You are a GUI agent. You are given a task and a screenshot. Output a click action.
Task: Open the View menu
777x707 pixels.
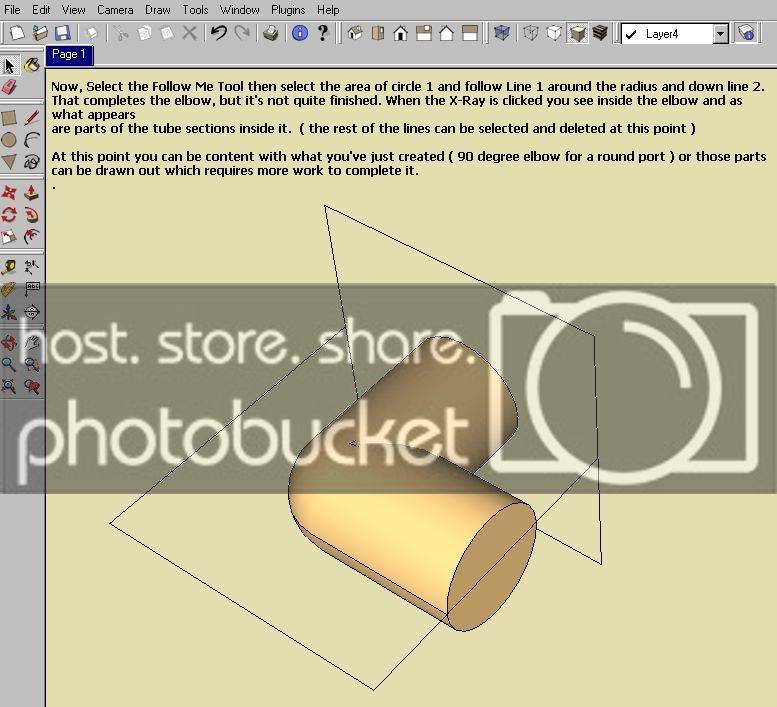click(73, 9)
